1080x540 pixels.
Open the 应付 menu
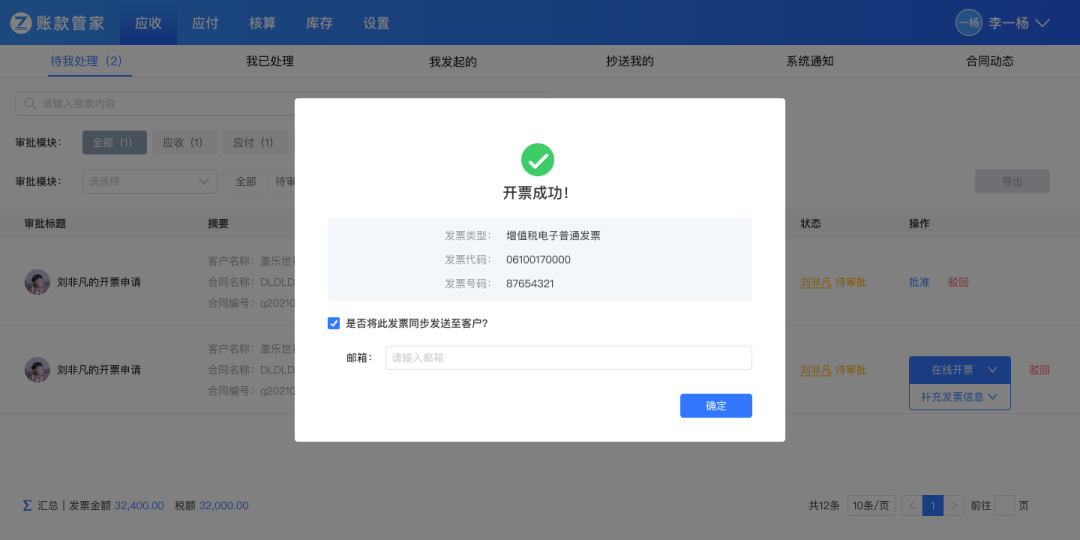tap(205, 23)
